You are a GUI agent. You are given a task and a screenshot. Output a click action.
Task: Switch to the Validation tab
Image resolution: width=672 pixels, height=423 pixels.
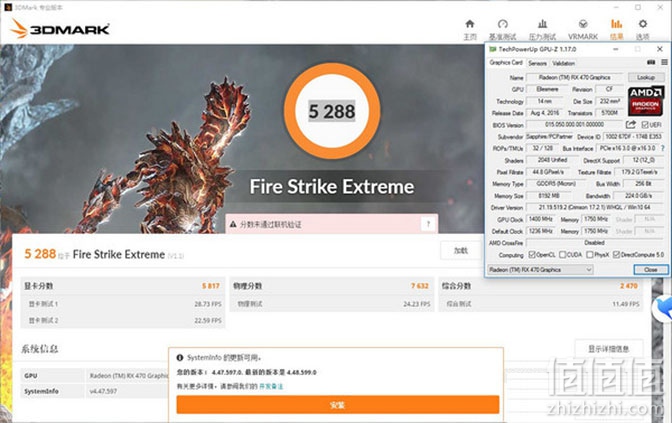(x=563, y=63)
